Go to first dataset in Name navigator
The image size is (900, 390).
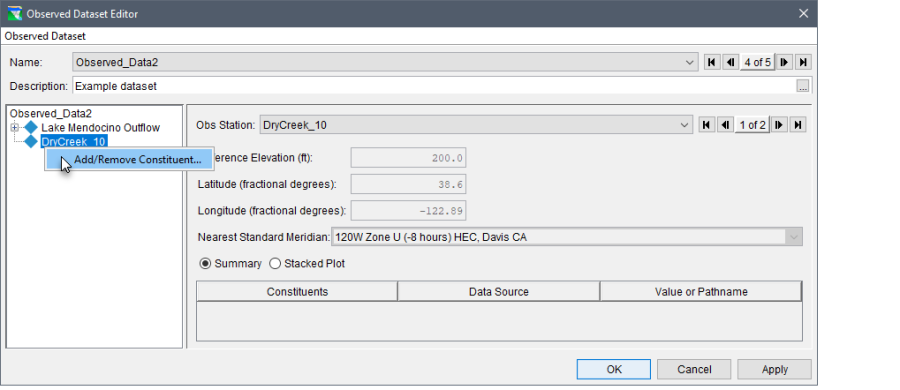click(712, 62)
